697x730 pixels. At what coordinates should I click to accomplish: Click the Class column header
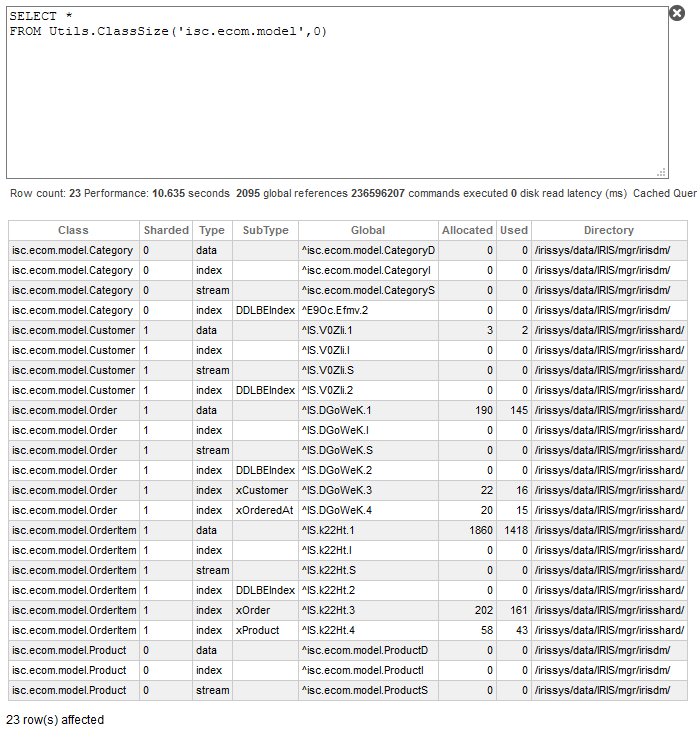(x=73, y=230)
